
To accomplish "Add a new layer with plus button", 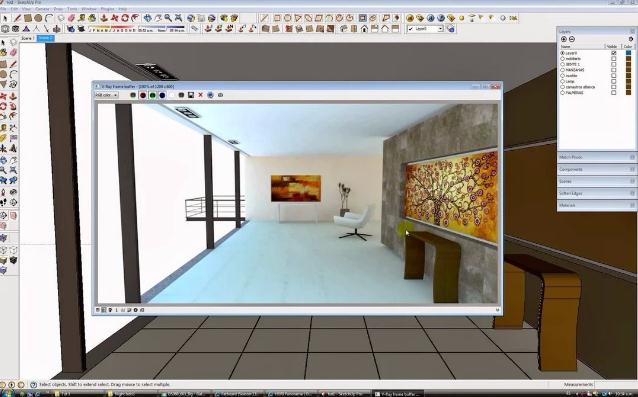I will [564, 39].
